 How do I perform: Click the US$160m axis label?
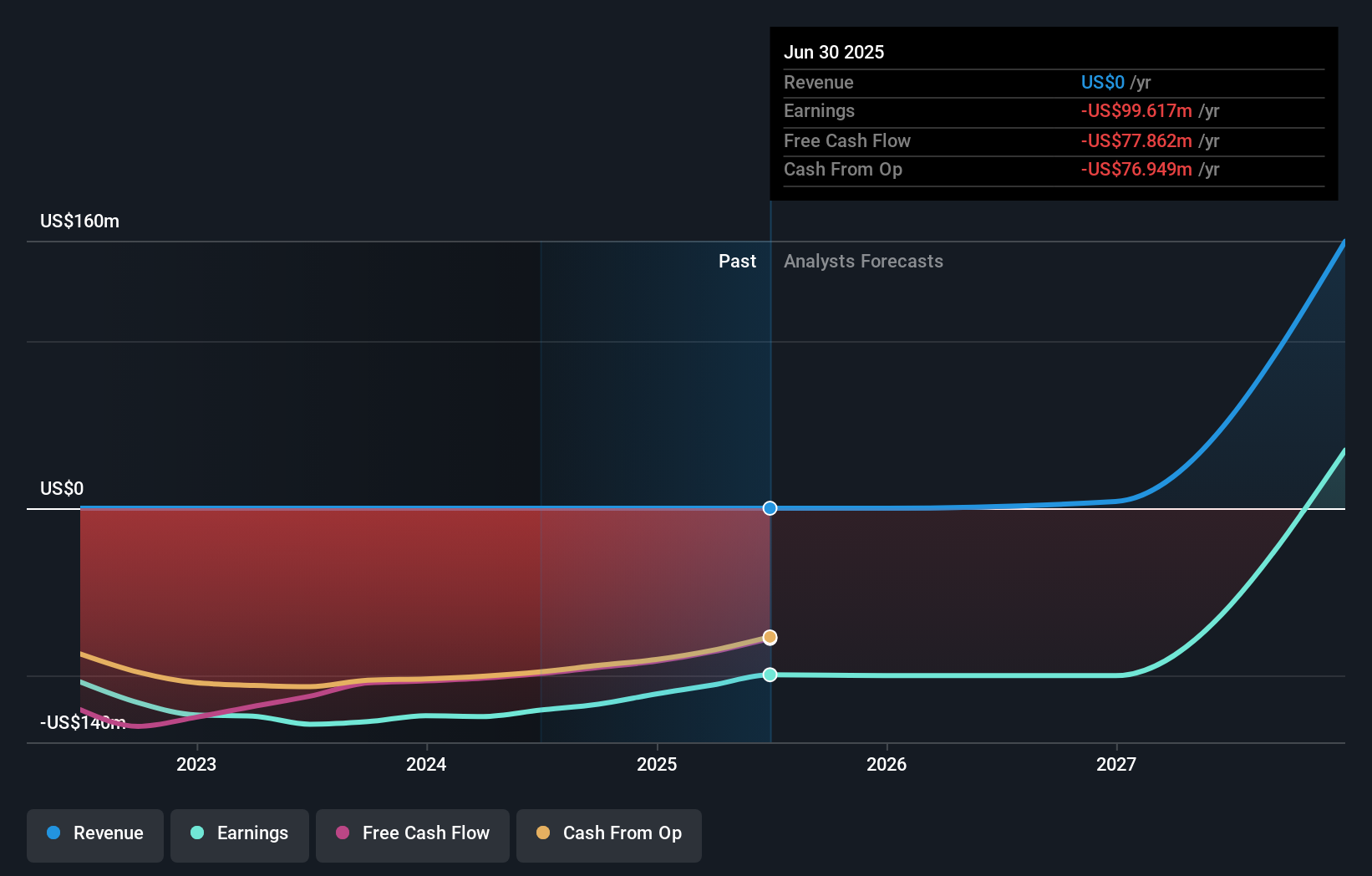click(79, 221)
